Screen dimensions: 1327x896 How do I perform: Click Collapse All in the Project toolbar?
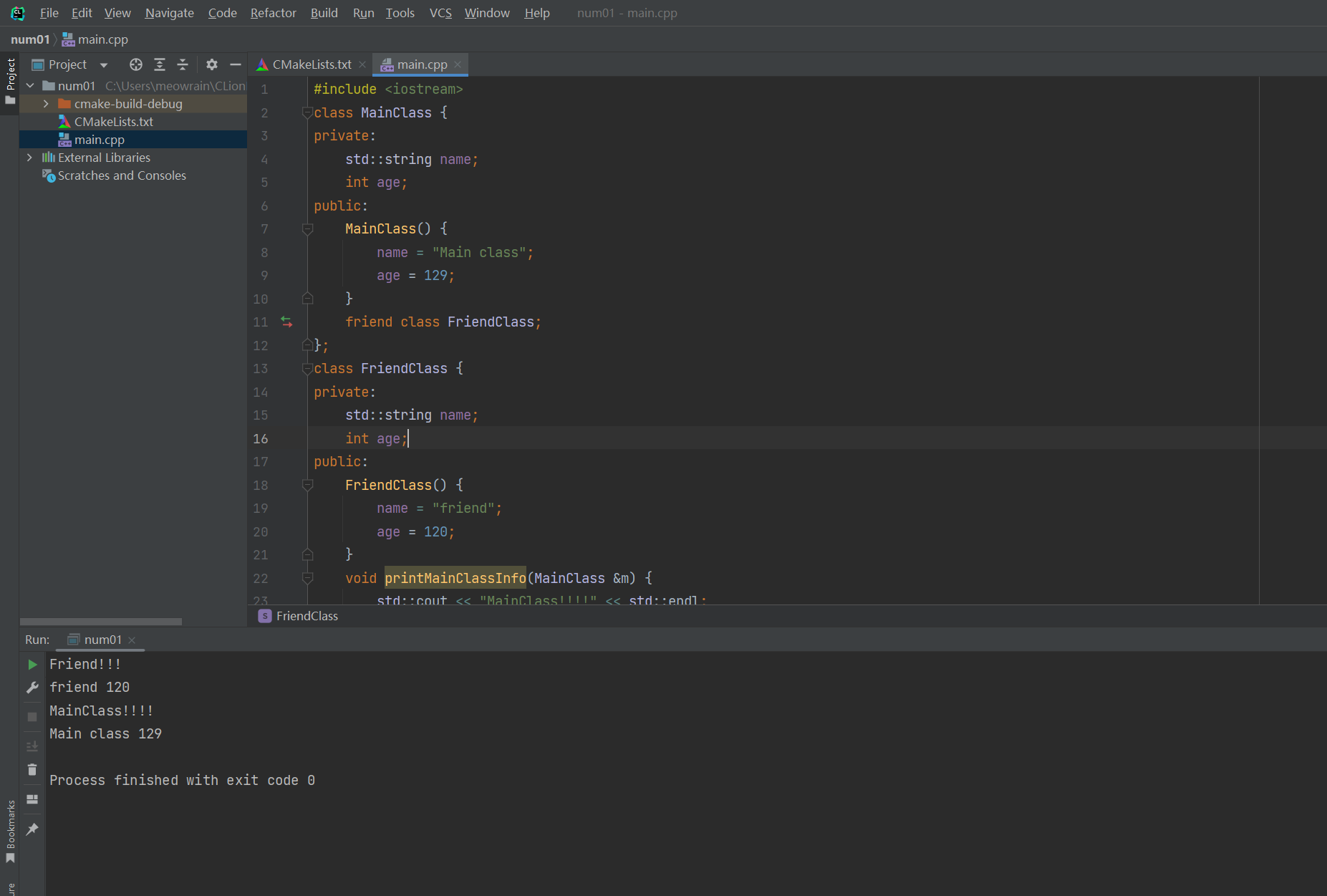[x=183, y=64]
